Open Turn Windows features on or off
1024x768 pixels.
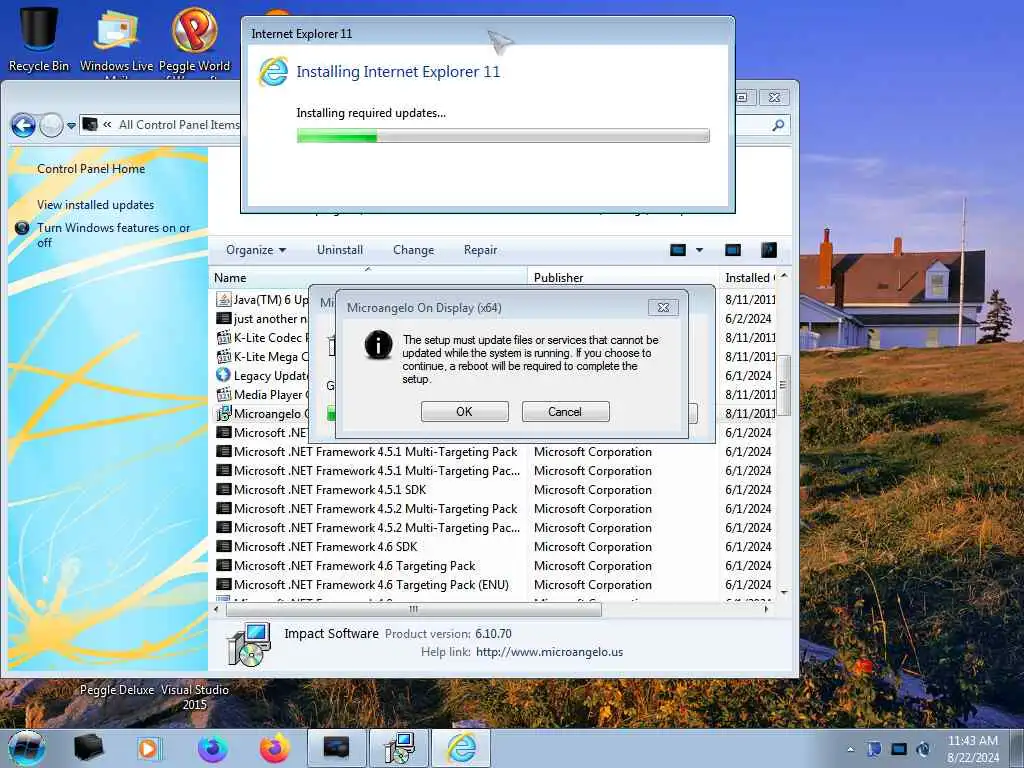pos(114,235)
